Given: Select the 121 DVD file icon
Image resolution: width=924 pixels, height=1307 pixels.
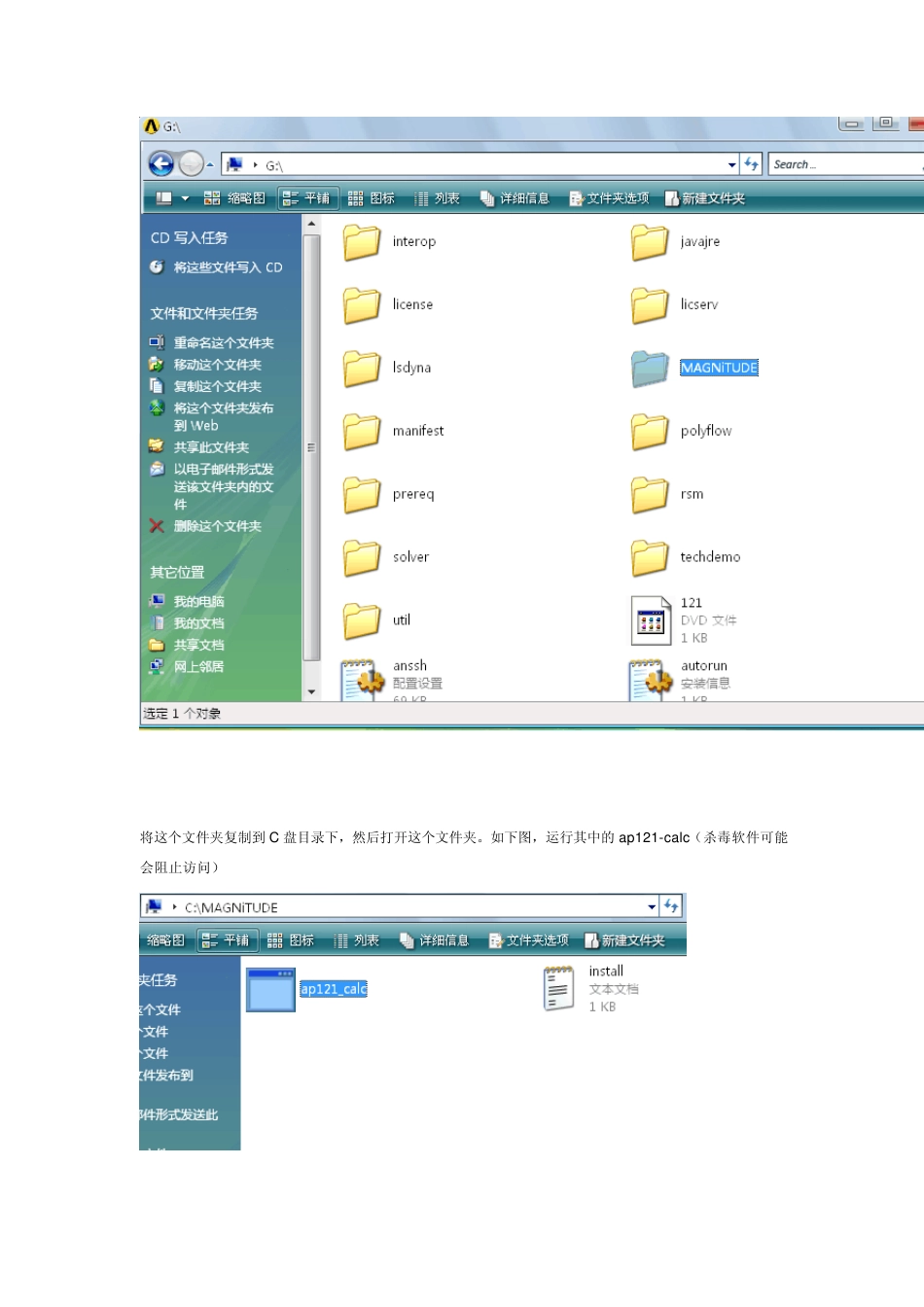Looking at the screenshot, I should pos(651,620).
